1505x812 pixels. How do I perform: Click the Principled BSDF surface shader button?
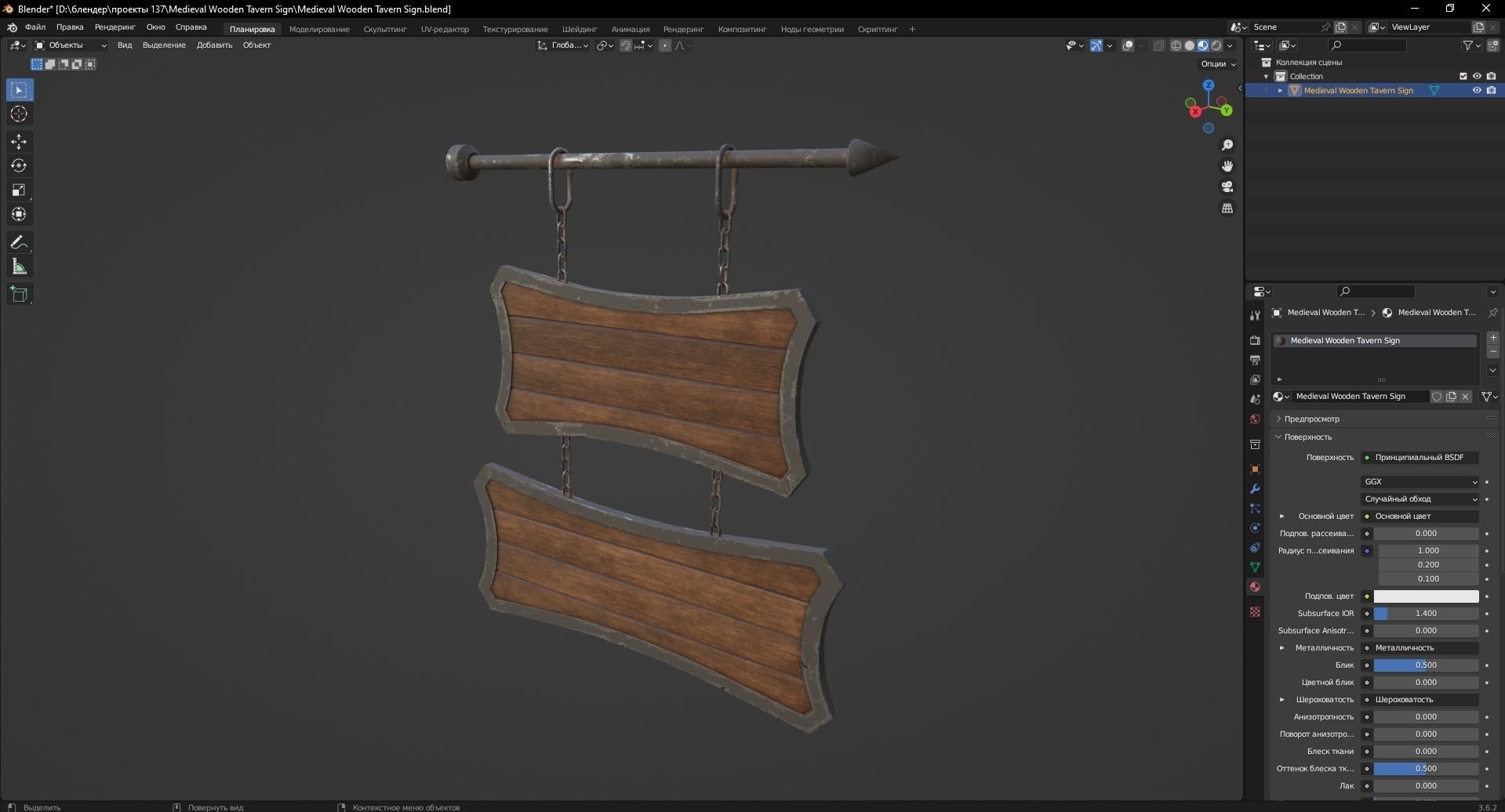coord(1420,457)
